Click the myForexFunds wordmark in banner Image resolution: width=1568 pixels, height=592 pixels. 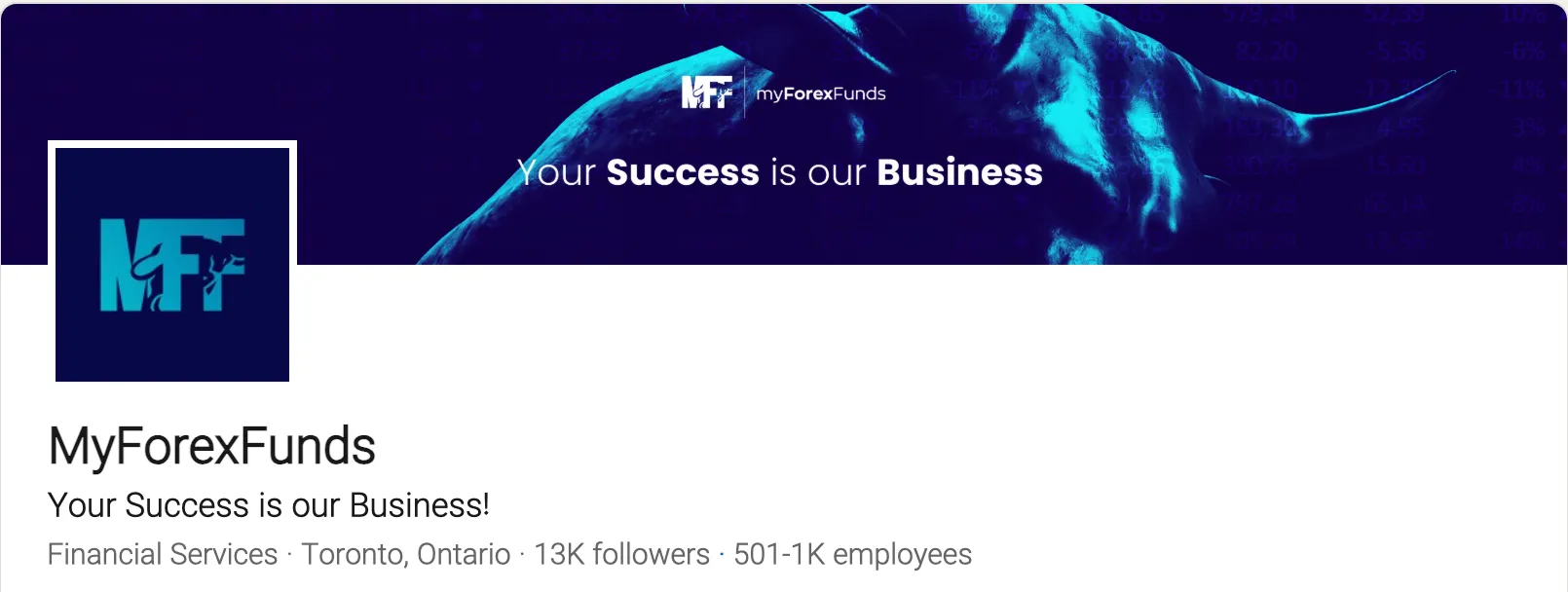coord(821,93)
